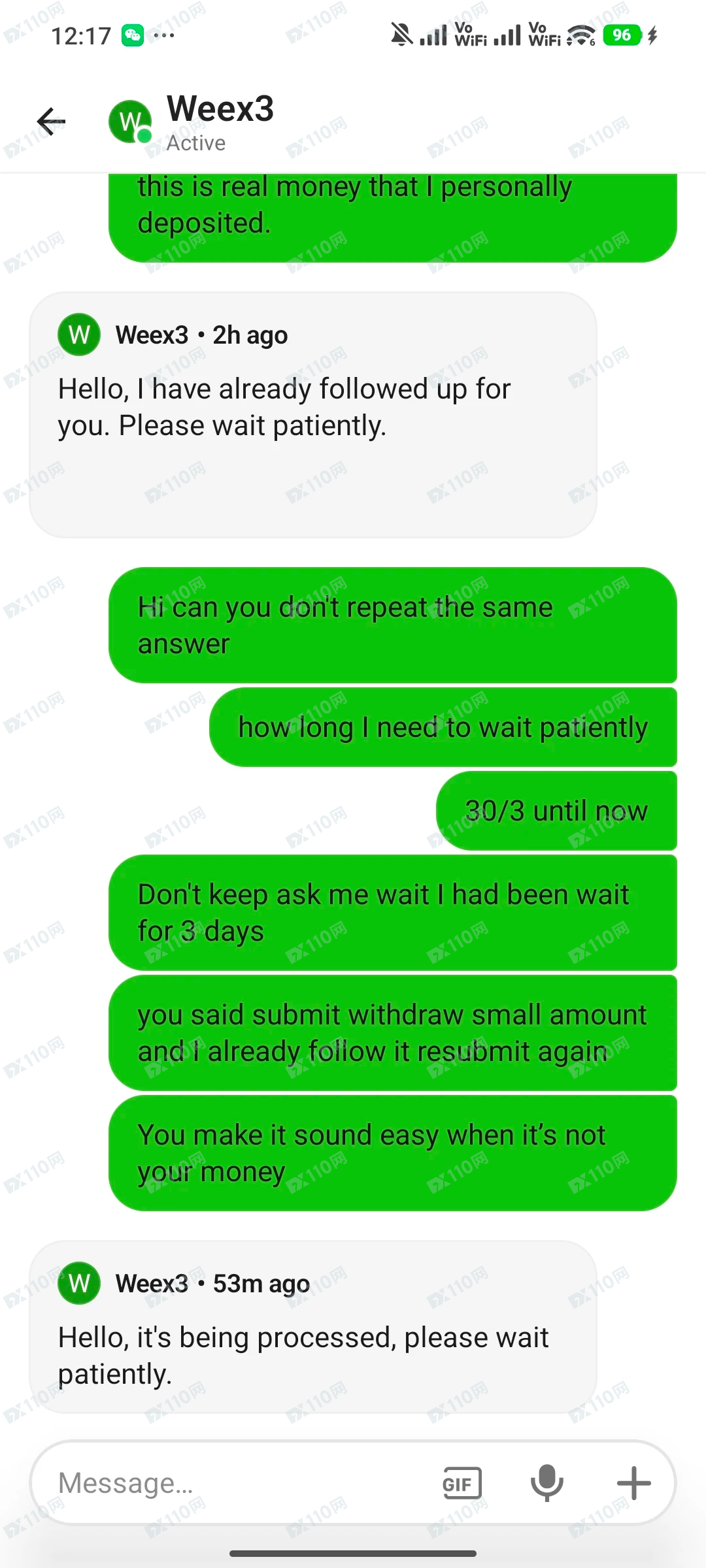Tap the 'Hi can you don't repeat' bubble
The image size is (706, 1568).
click(x=393, y=625)
